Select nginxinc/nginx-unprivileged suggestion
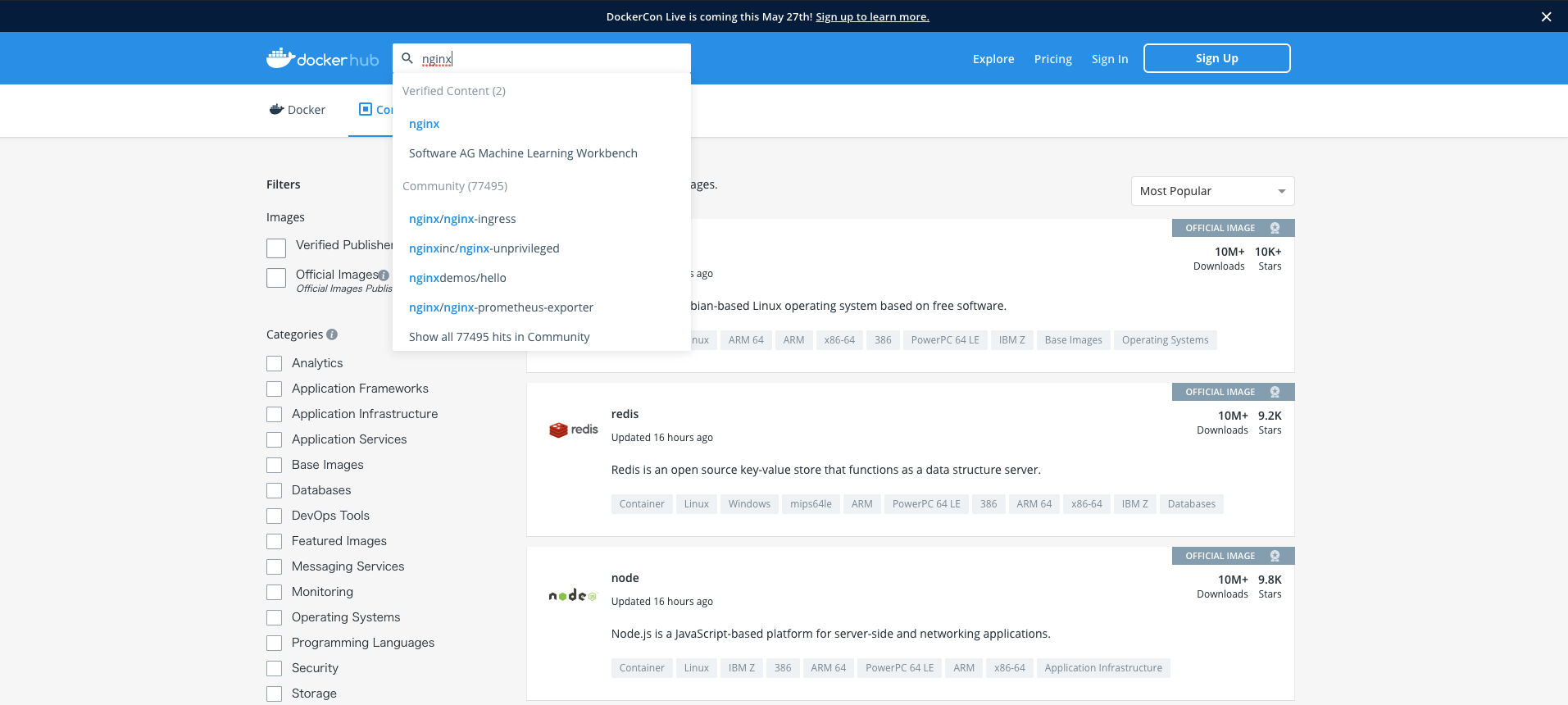The width and height of the screenshot is (1568, 705). click(x=542, y=248)
